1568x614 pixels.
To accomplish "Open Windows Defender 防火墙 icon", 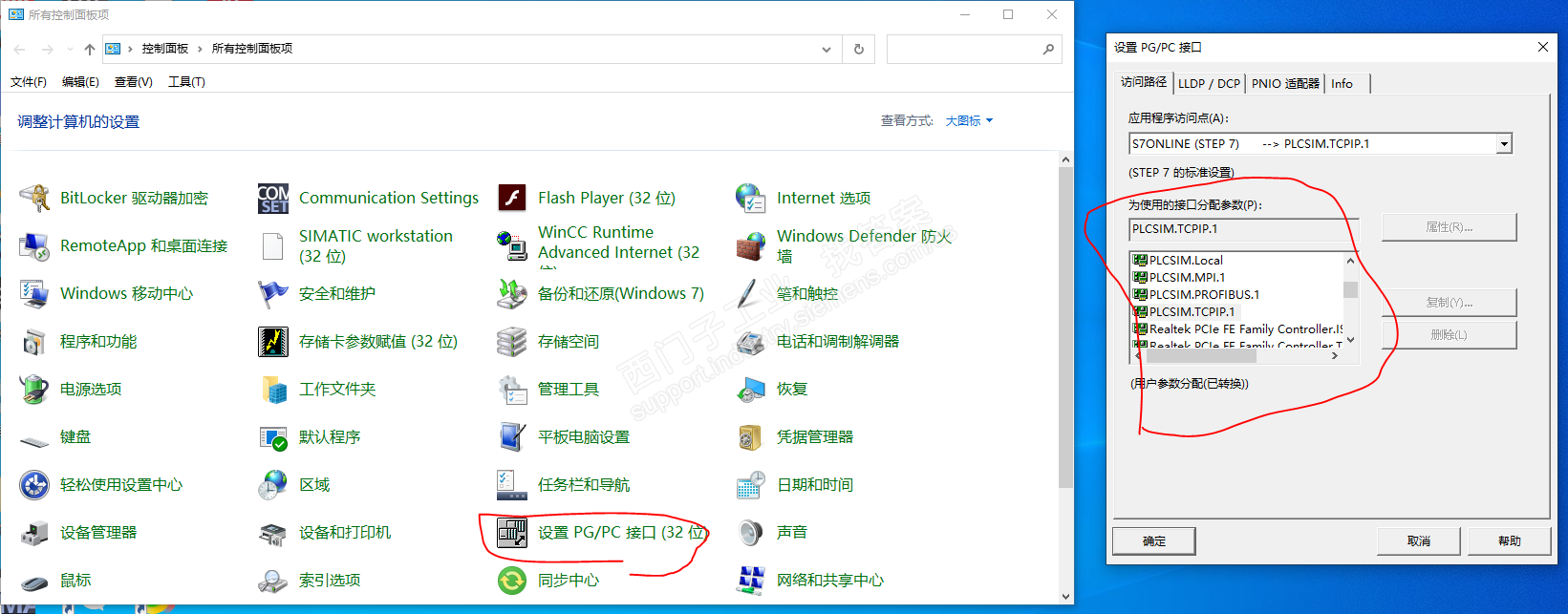I will point(751,245).
